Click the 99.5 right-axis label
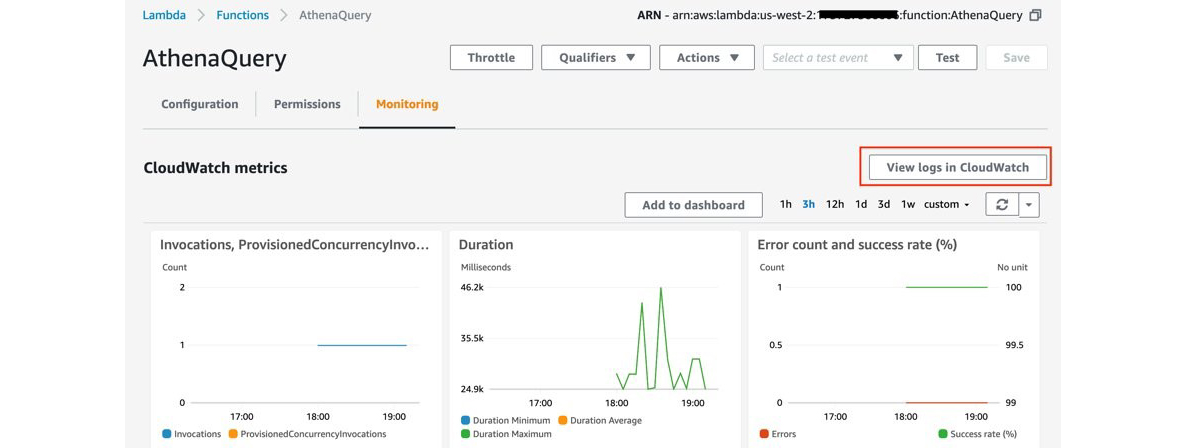The width and height of the screenshot is (1186, 448). pyautogui.click(x=1015, y=345)
